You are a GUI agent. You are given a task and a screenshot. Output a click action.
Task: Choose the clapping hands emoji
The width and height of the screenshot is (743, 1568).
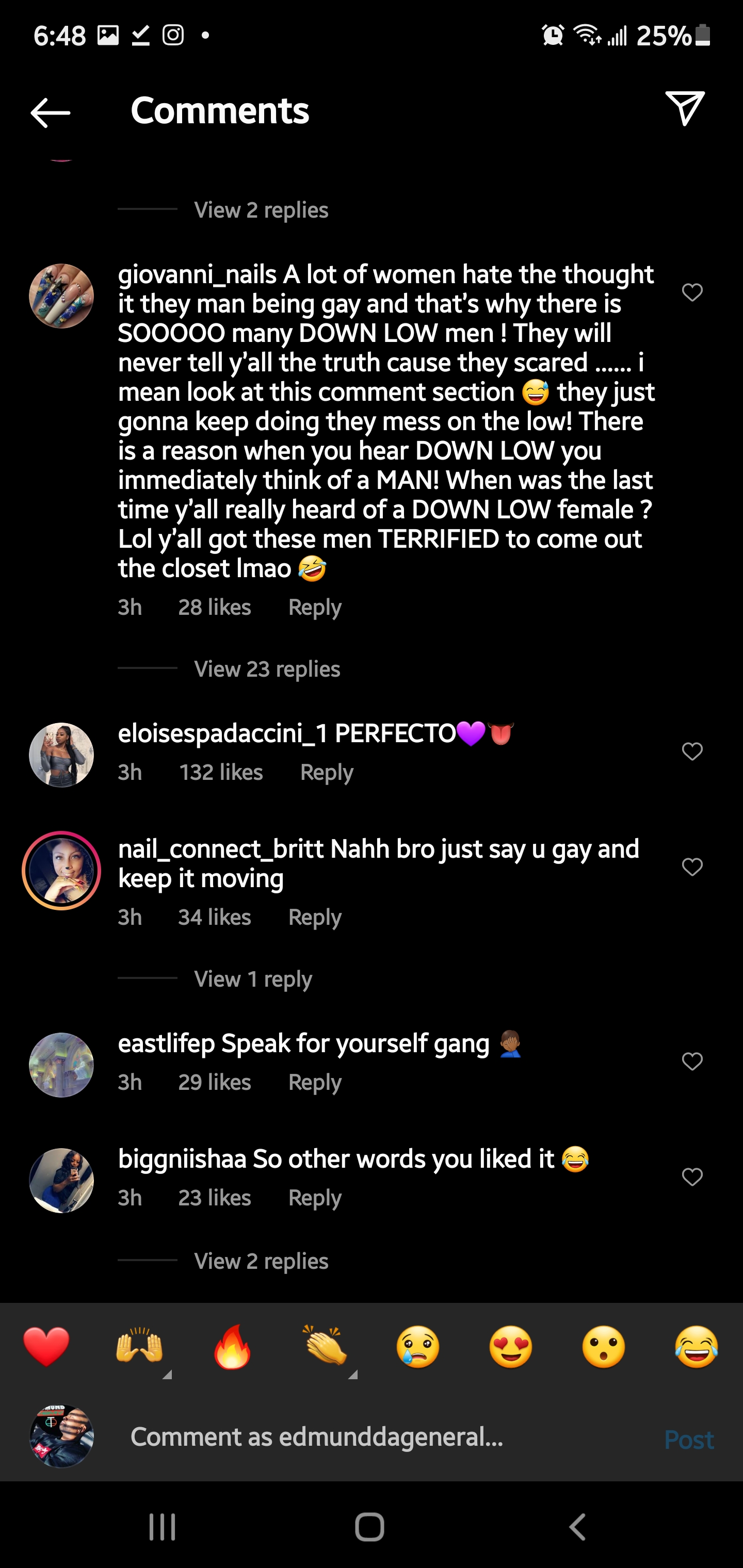tap(325, 1346)
